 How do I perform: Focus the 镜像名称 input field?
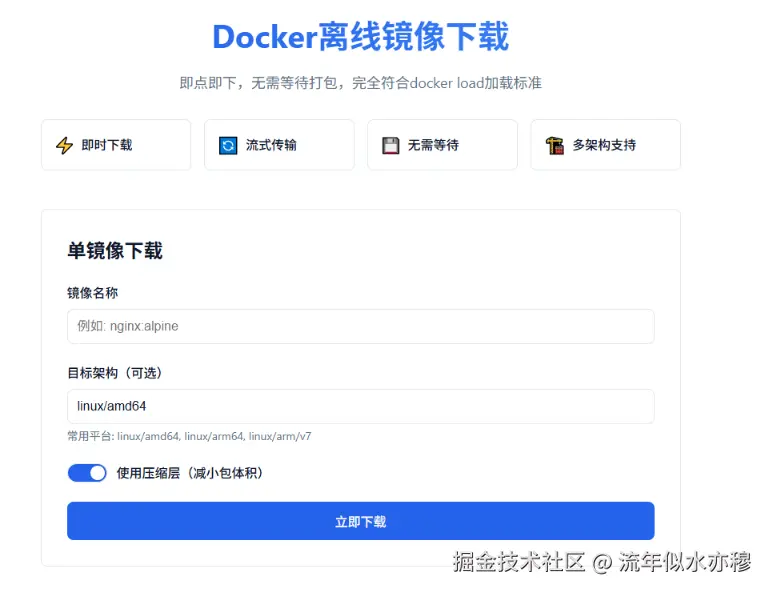[x=360, y=326]
